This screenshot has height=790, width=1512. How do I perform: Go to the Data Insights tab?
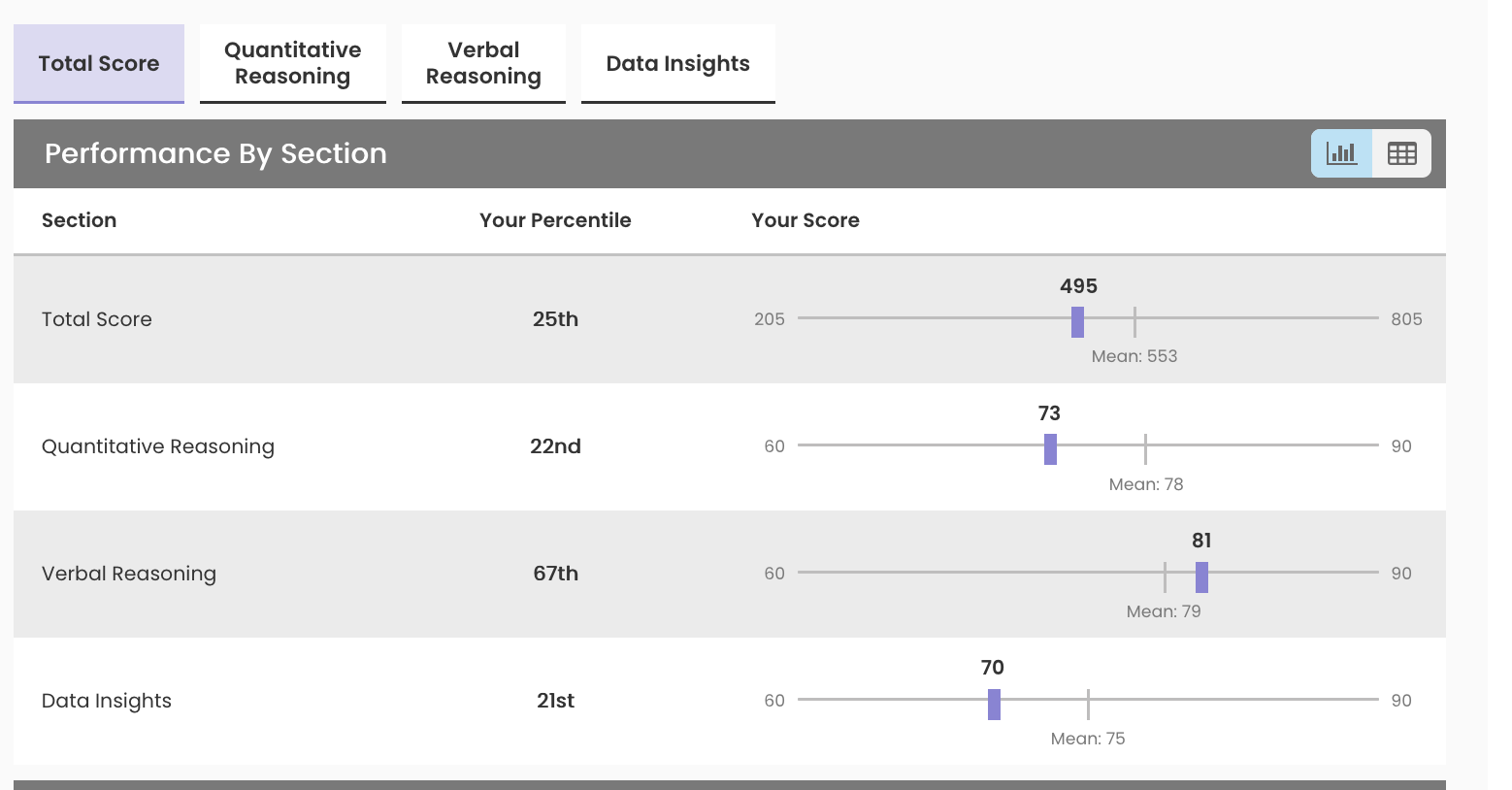677,63
